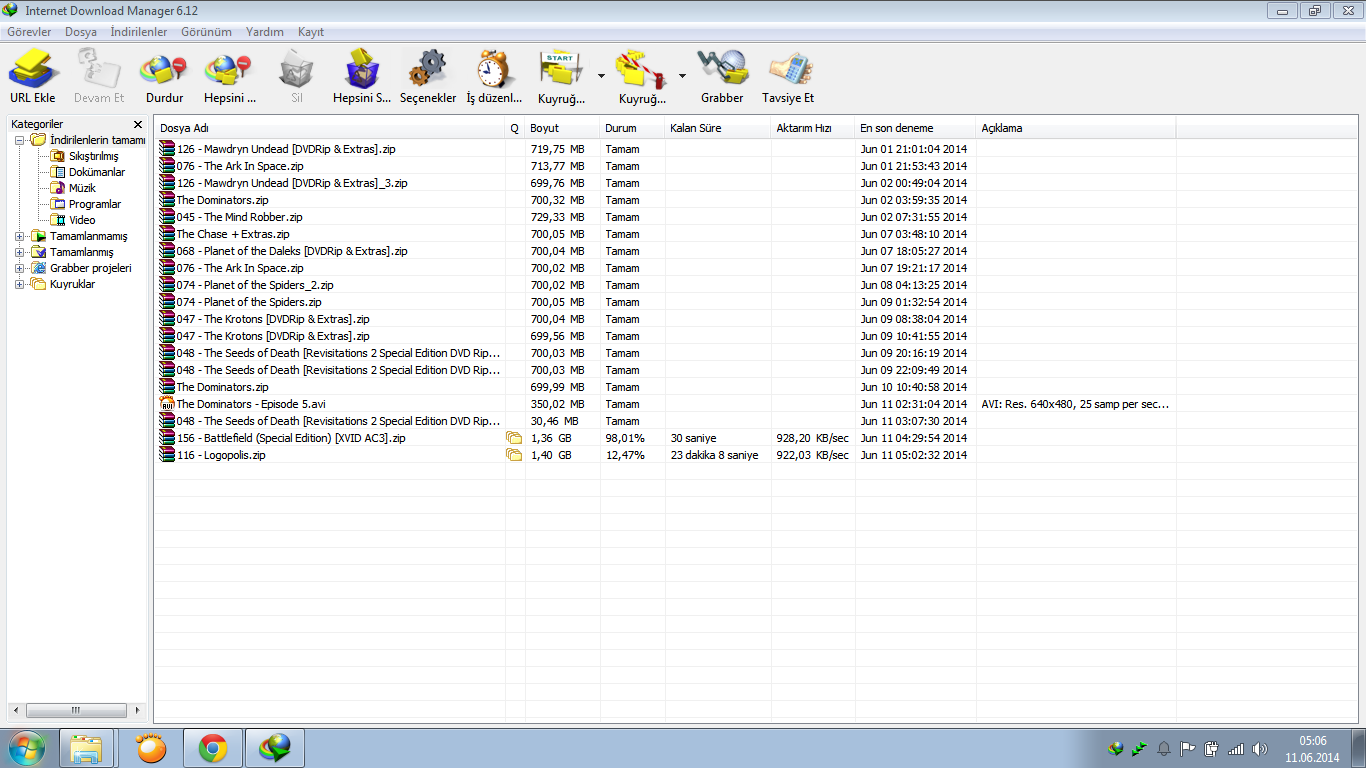The height and width of the screenshot is (768, 1366).
Task: Click the URL Ekle toolbar icon
Action: pos(33,69)
